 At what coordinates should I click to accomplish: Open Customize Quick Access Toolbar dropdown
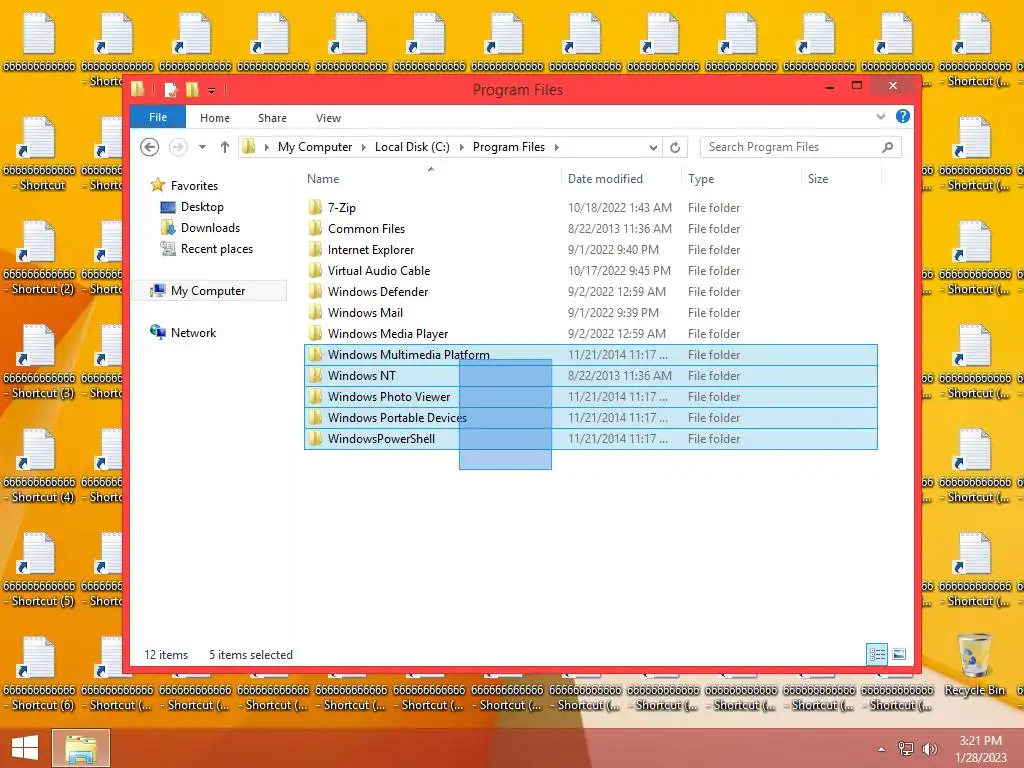click(x=212, y=90)
